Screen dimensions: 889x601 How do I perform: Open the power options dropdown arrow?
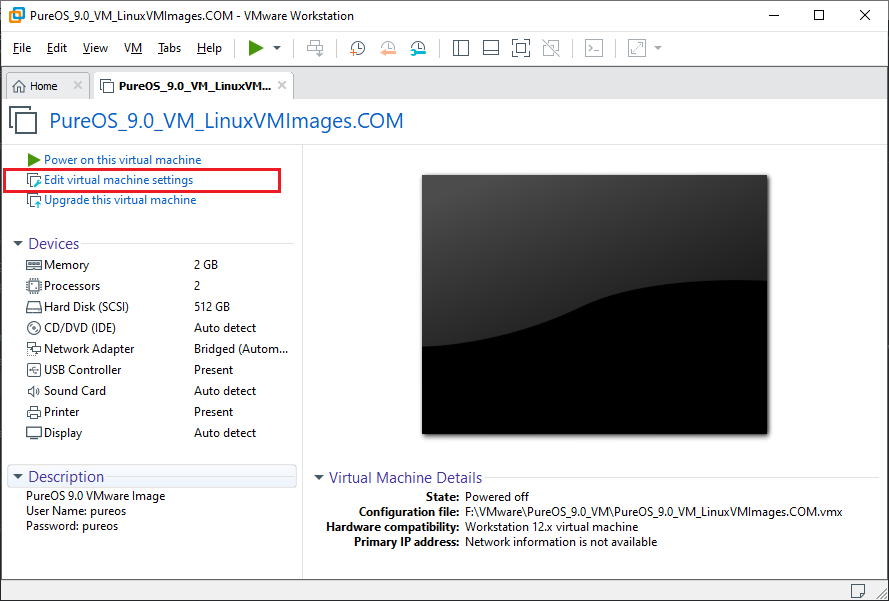tap(277, 48)
